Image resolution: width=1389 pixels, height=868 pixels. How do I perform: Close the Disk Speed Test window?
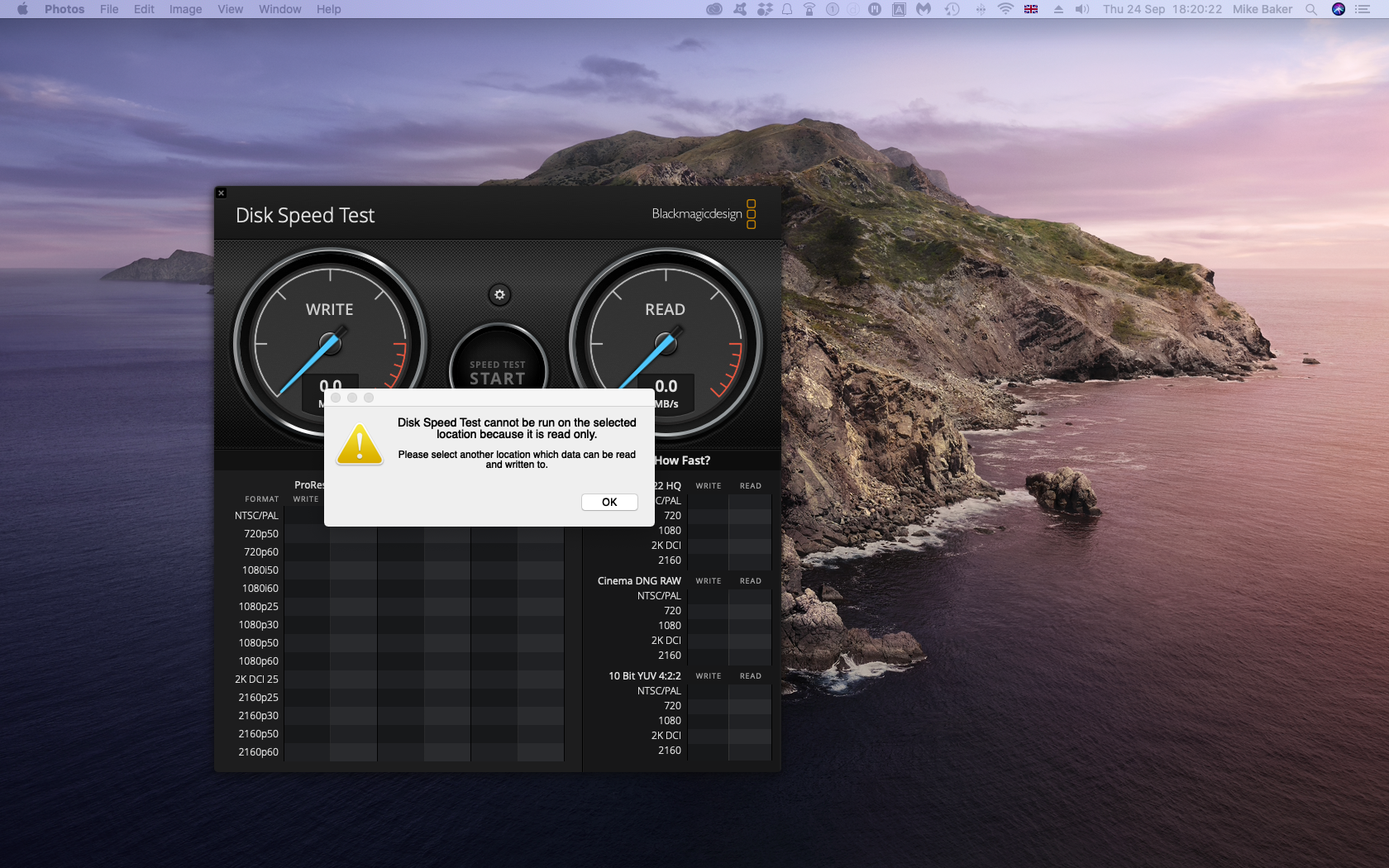click(x=221, y=193)
